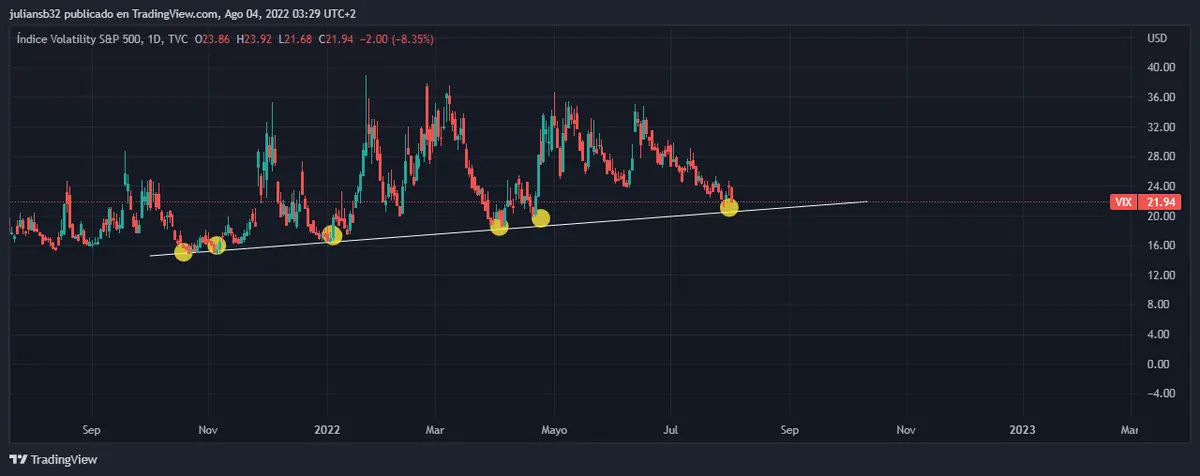Click the red VIX symbol tag
This screenshot has width=1200, height=476.
(x=1124, y=202)
